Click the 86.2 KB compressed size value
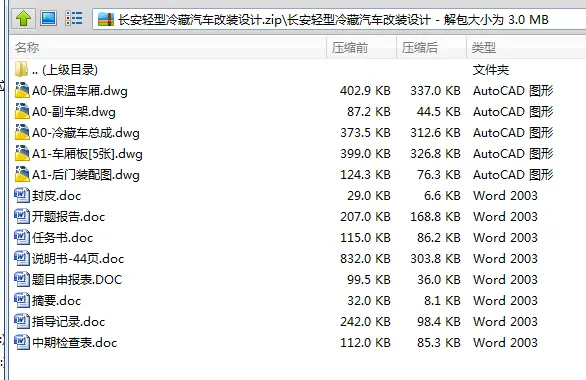 (439, 238)
